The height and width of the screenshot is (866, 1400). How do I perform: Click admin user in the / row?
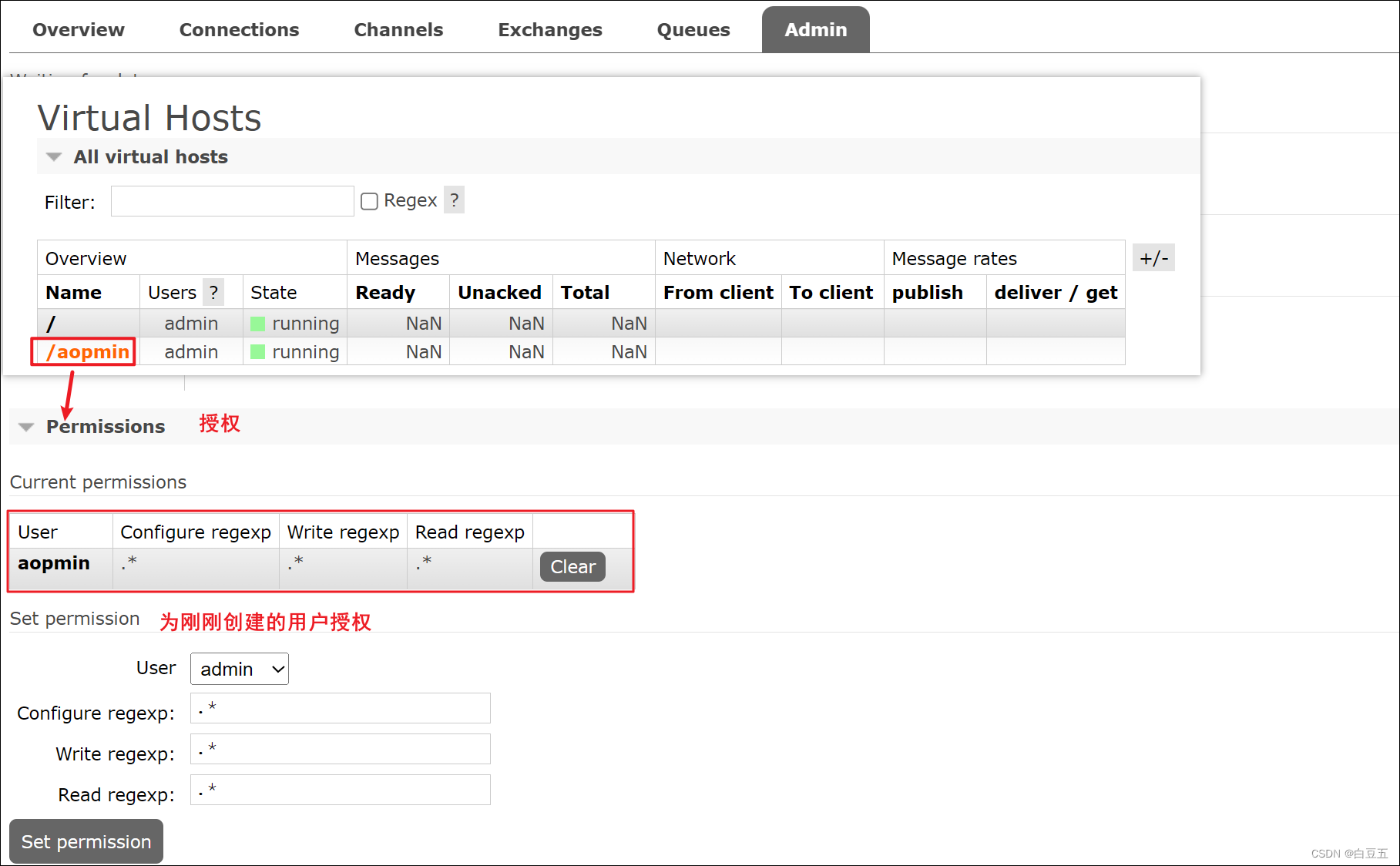[191, 324]
